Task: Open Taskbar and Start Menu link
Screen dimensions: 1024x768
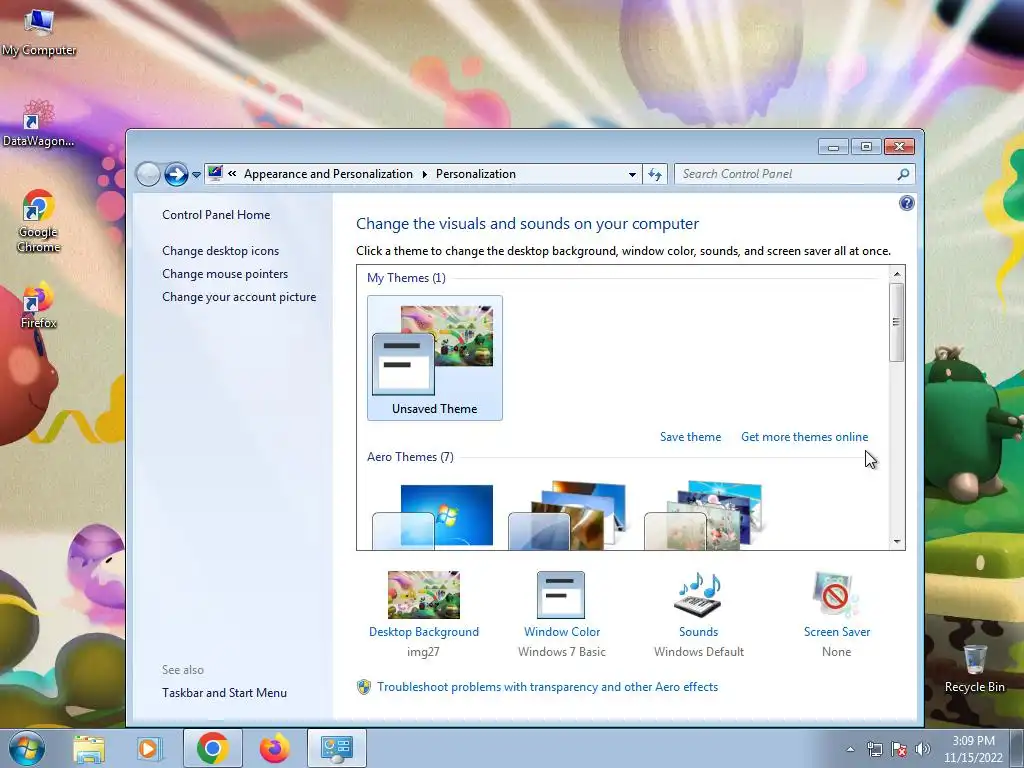Action: [224, 693]
